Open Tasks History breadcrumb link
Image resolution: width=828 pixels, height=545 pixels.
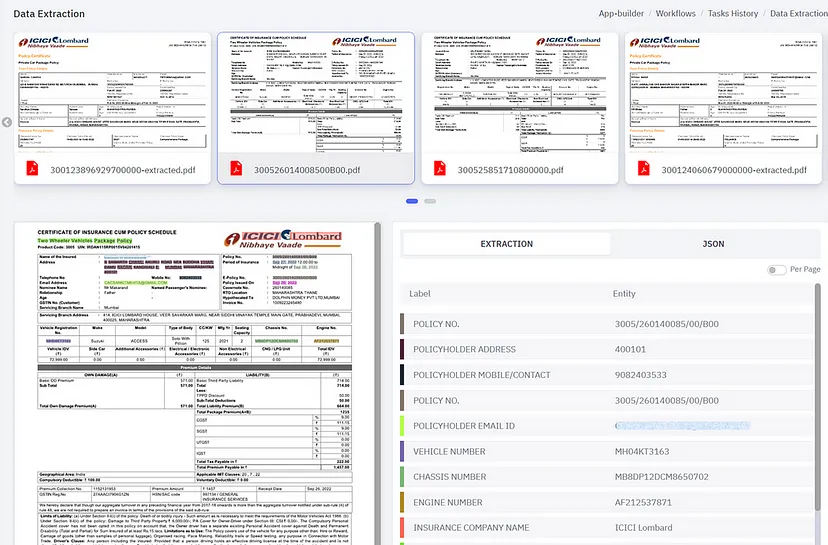733,13
